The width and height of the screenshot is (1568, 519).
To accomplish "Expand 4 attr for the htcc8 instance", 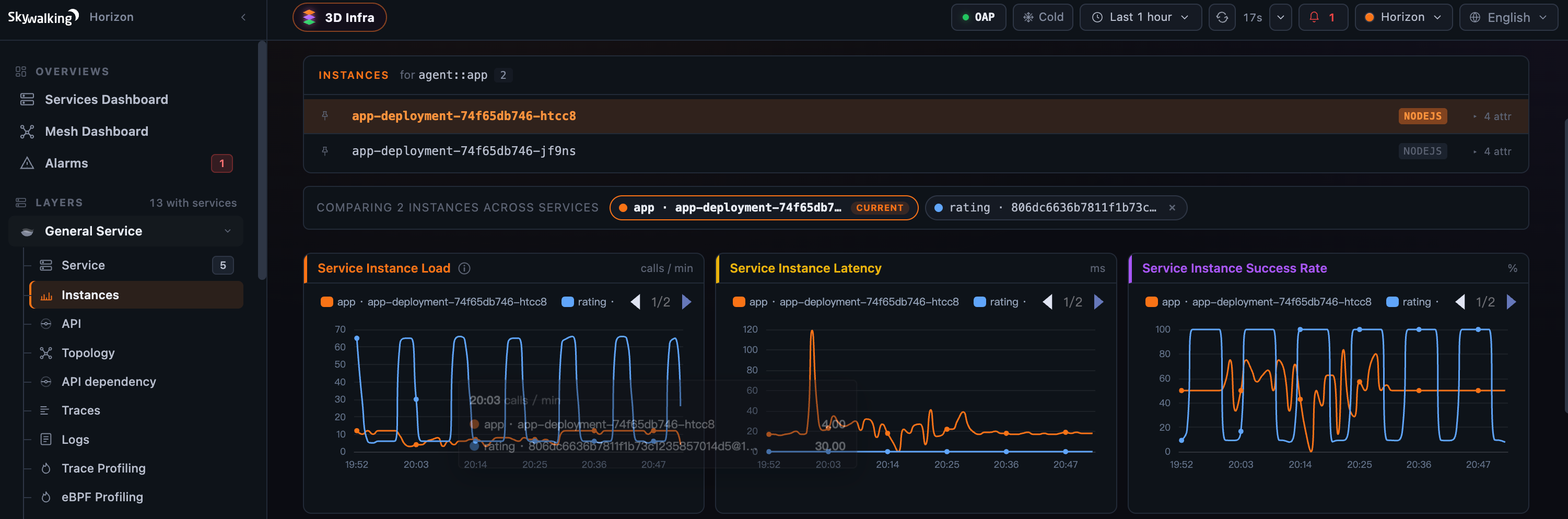I will (1492, 116).
